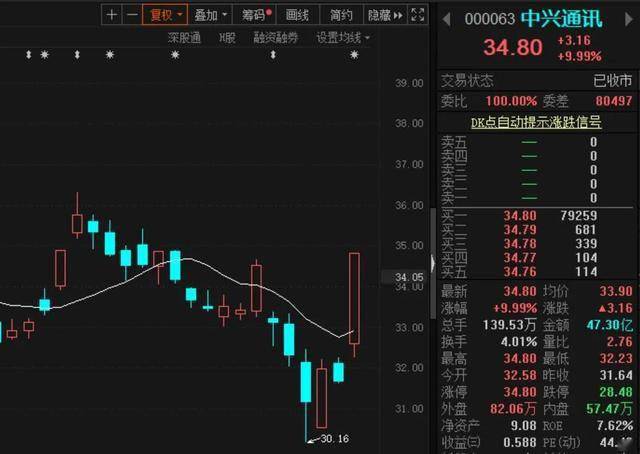The width and height of the screenshot is (640, 454).
Task: Click 昨收 value 31.64
Action: (x=616, y=375)
